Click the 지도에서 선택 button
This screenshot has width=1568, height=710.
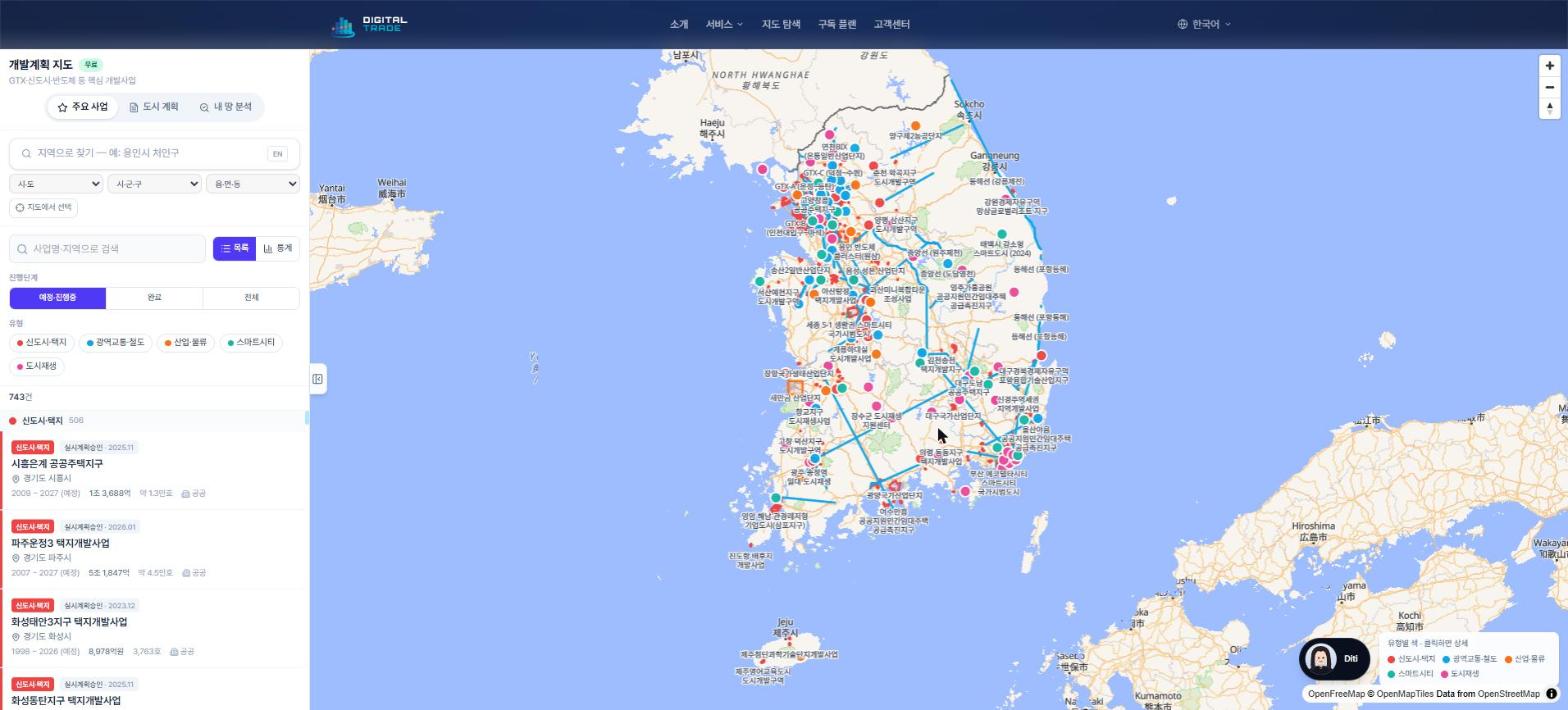click(x=43, y=208)
